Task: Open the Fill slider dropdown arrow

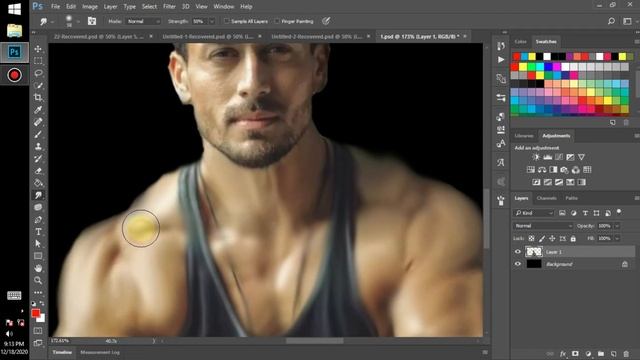Action: click(617, 238)
